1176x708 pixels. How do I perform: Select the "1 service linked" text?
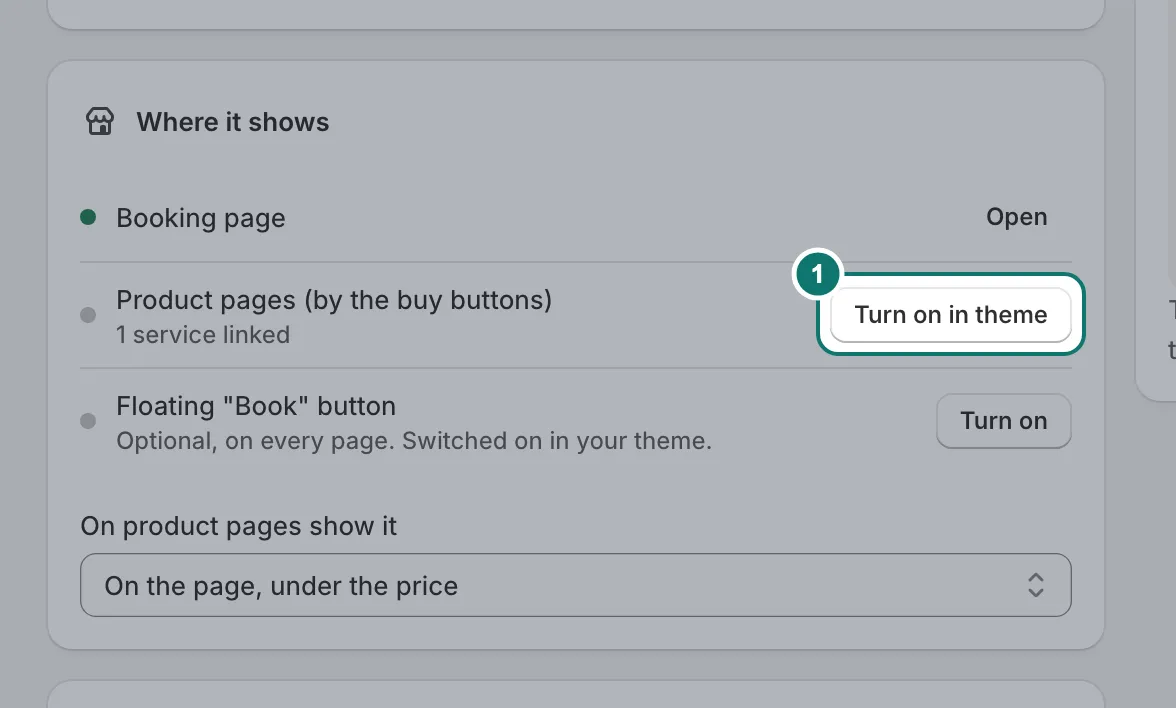pyautogui.click(x=202, y=334)
